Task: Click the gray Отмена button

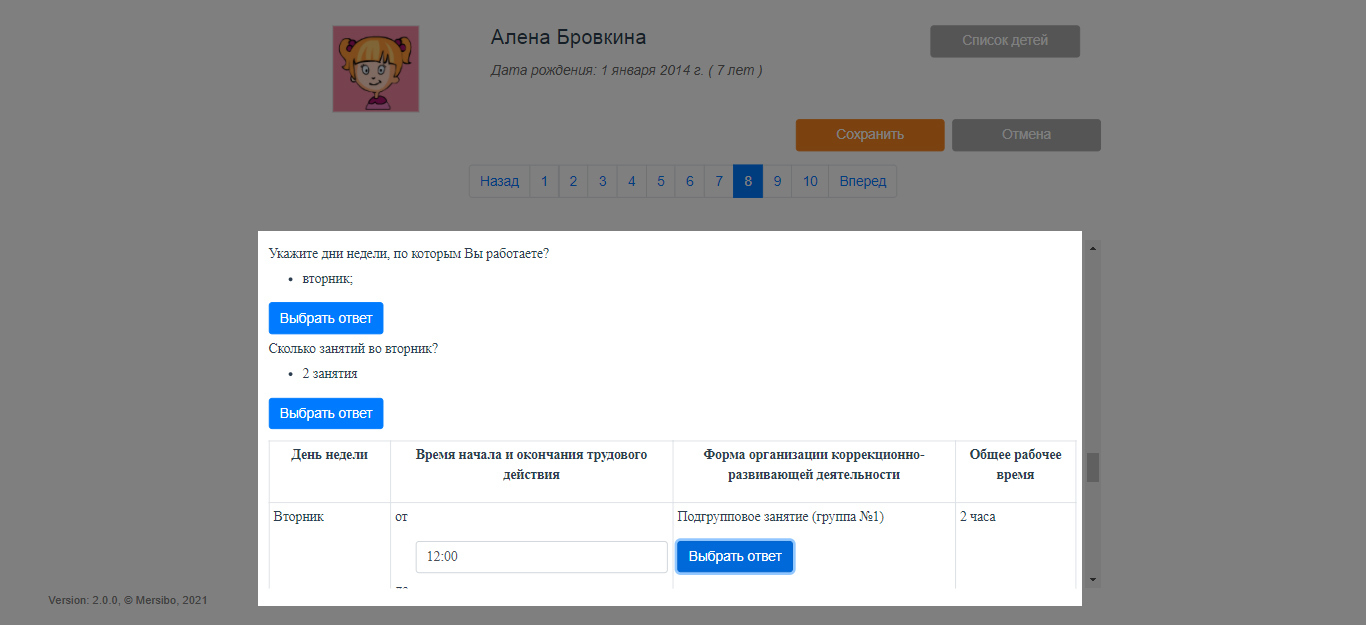Action: [x=1026, y=135]
